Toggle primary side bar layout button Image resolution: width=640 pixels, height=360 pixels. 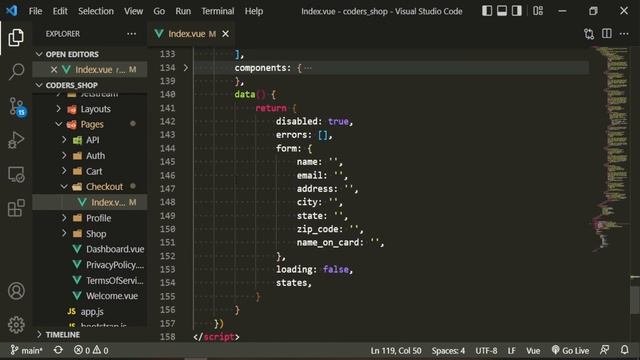pyautogui.click(x=487, y=11)
